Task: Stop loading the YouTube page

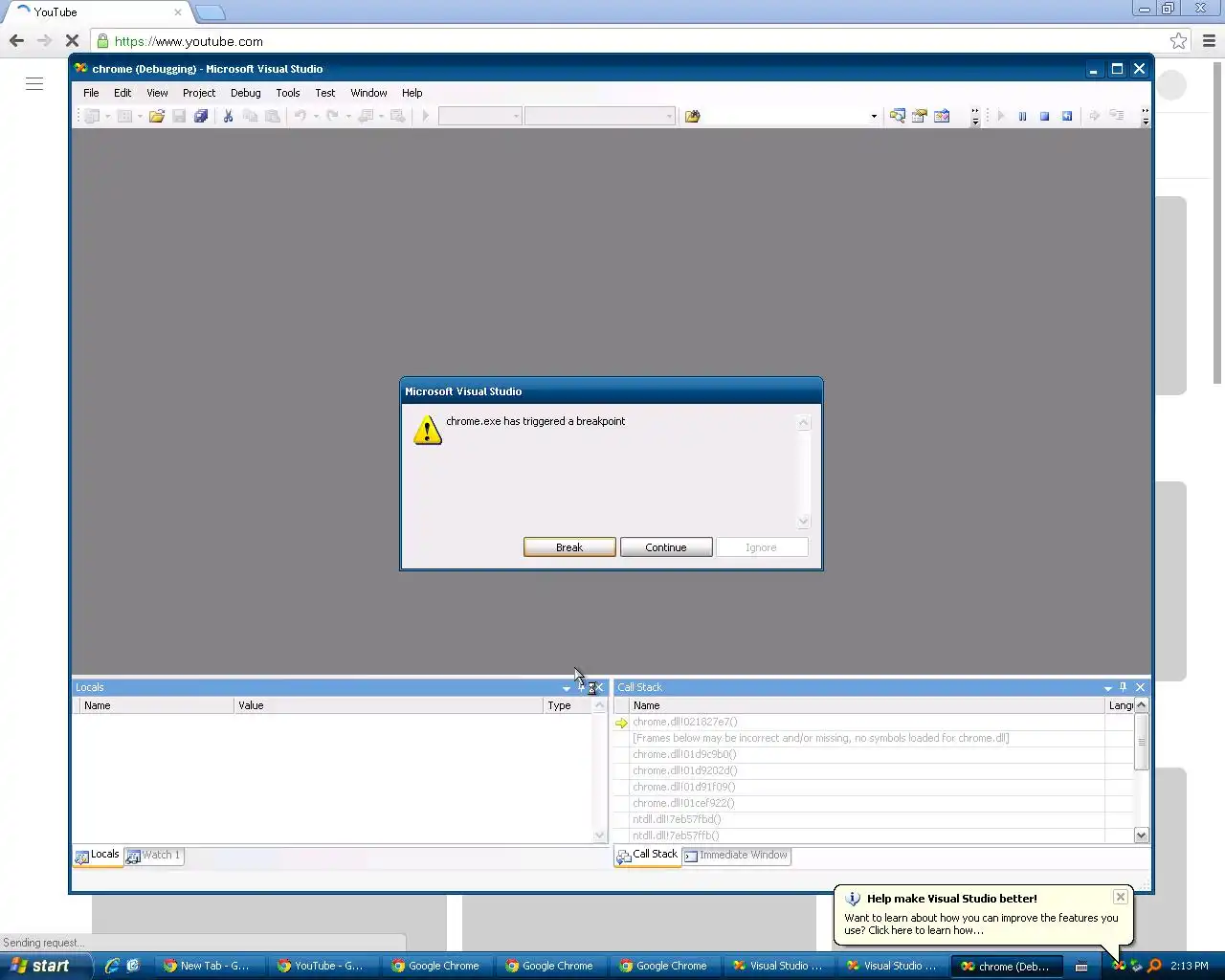Action: 72,41
